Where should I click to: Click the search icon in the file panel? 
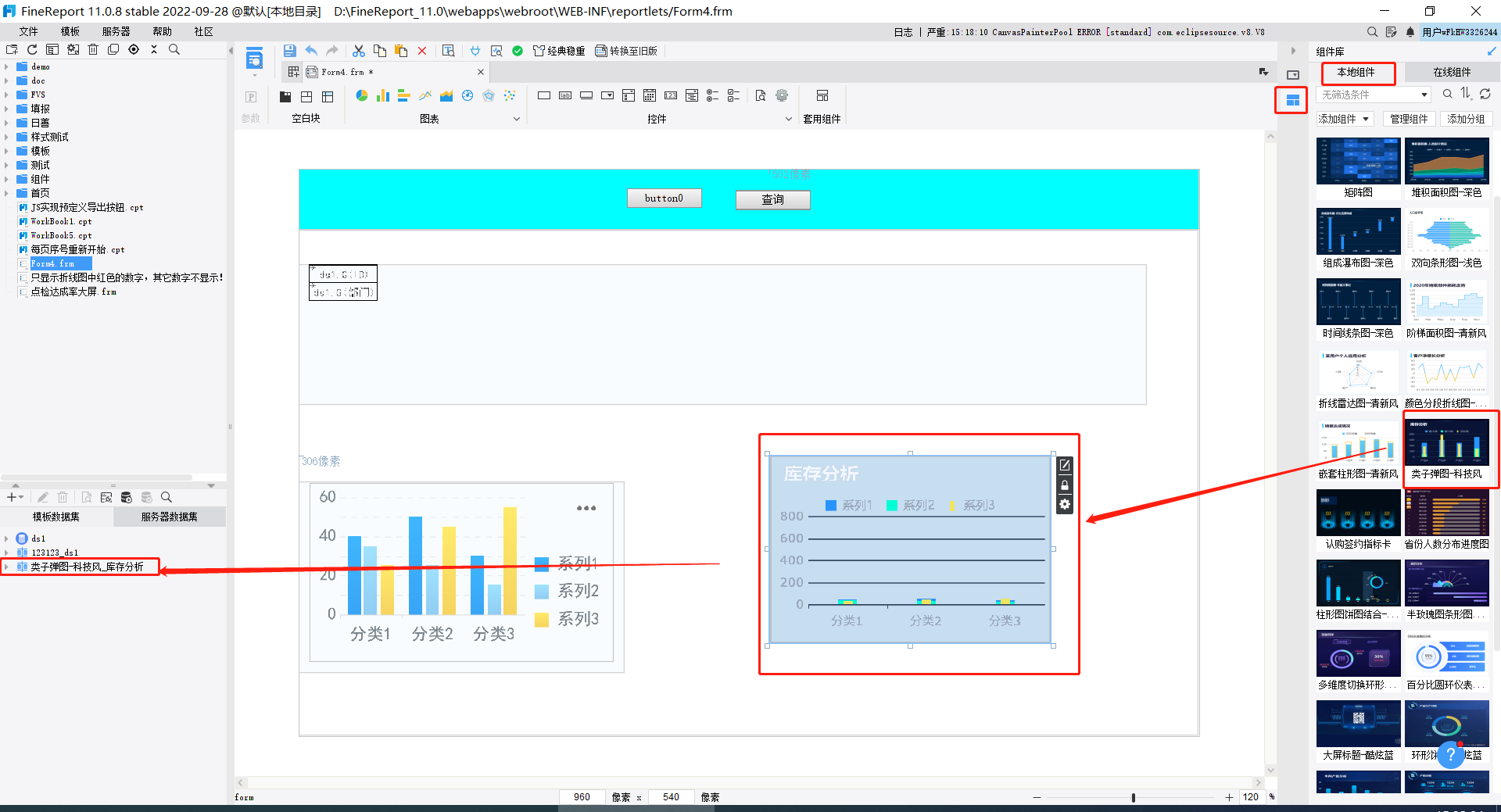click(174, 49)
